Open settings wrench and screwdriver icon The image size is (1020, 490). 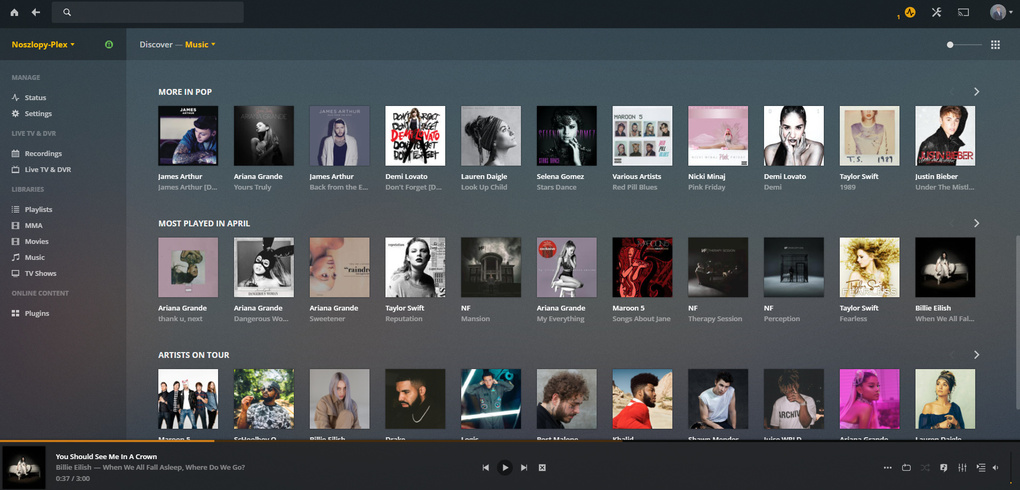tap(936, 12)
